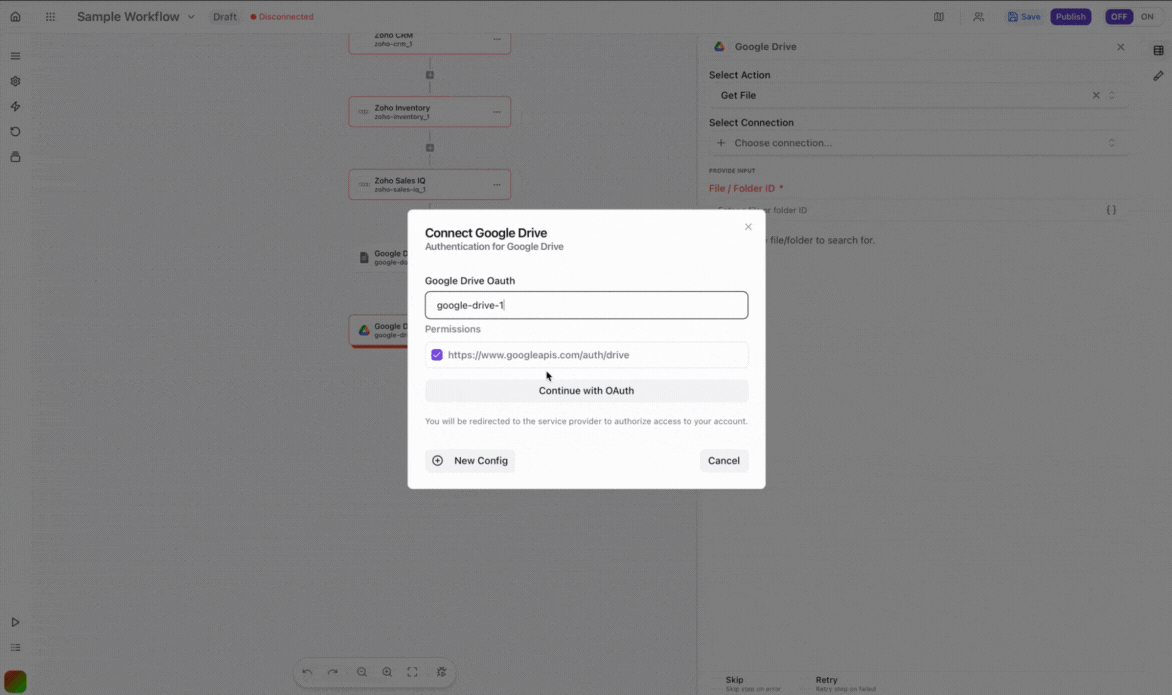Uncheck the googleapis.com/auth/drive permission
The height and width of the screenshot is (695, 1172).
coord(437,354)
